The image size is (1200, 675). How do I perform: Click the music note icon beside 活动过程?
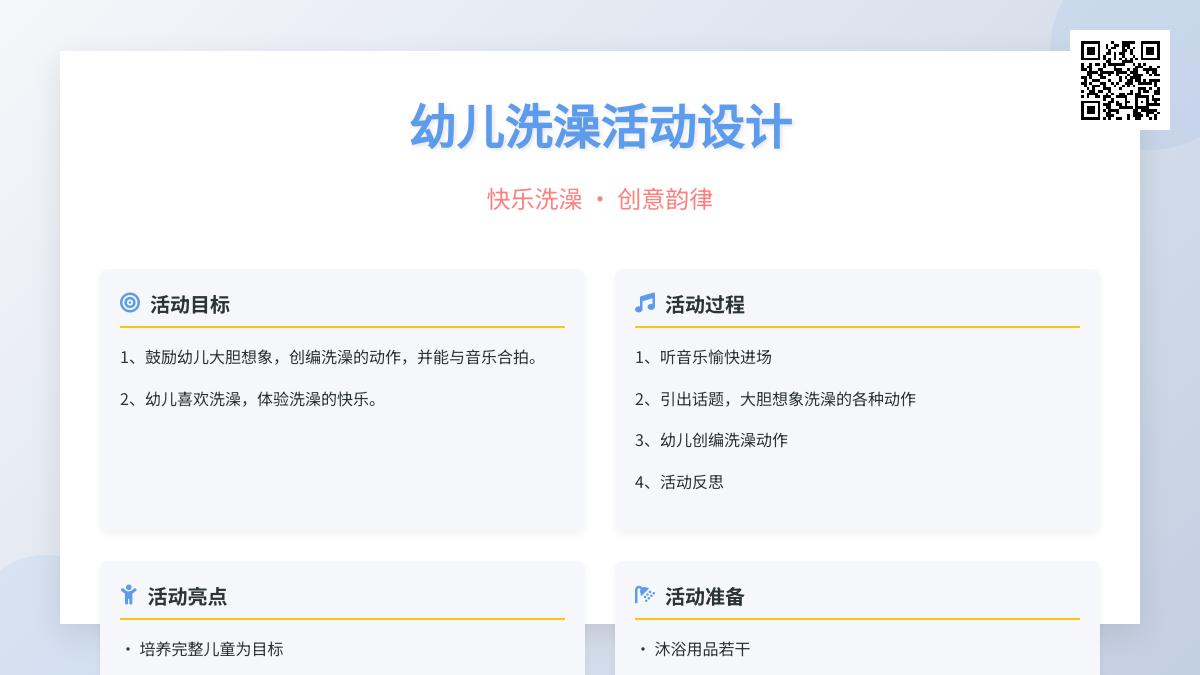pos(645,303)
